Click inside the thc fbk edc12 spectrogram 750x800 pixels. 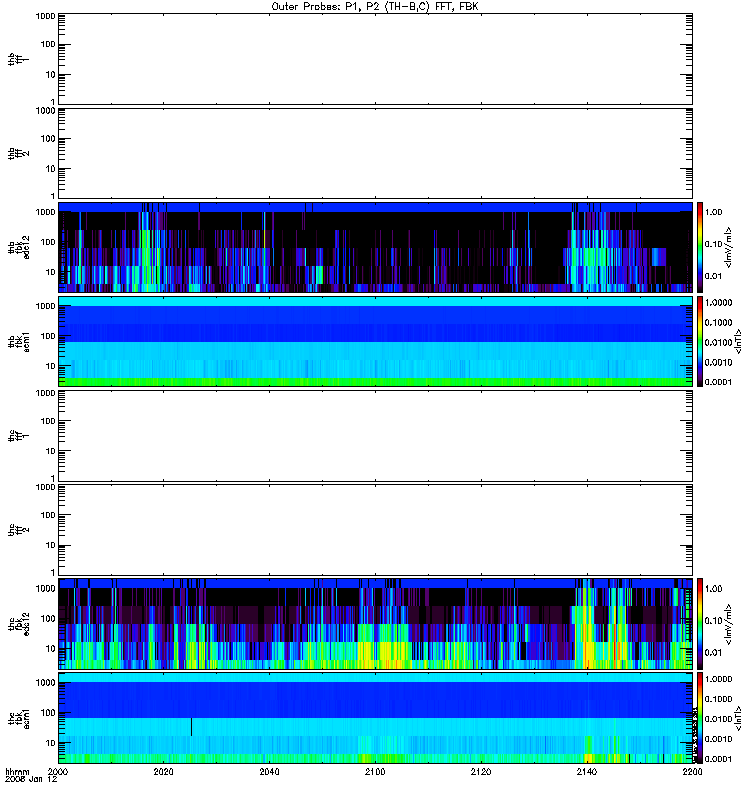pyautogui.click(x=375, y=623)
